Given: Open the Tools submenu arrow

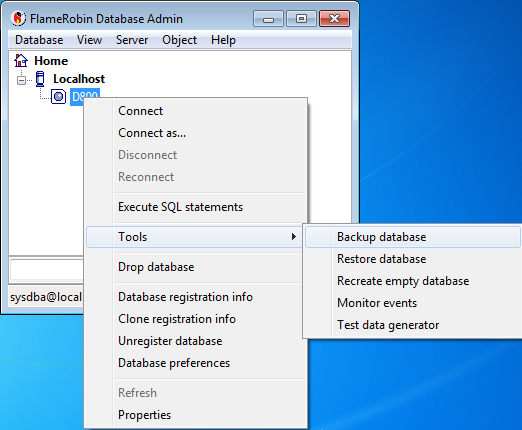Looking at the screenshot, I should coord(293,237).
